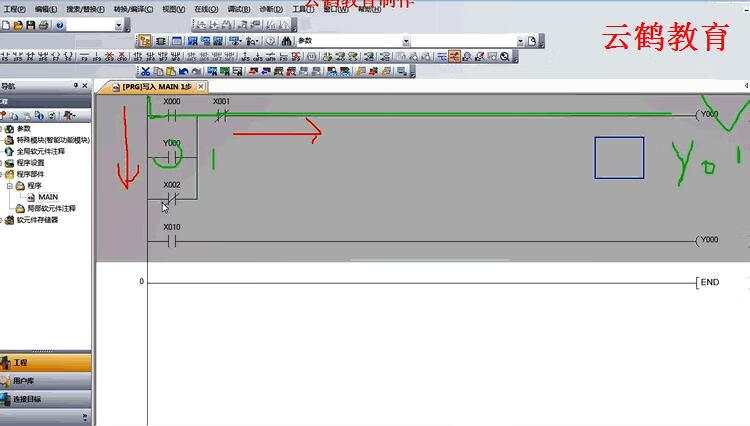
Task: Select 特殊模块(智能功能模块) tree item
Action: (53, 140)
